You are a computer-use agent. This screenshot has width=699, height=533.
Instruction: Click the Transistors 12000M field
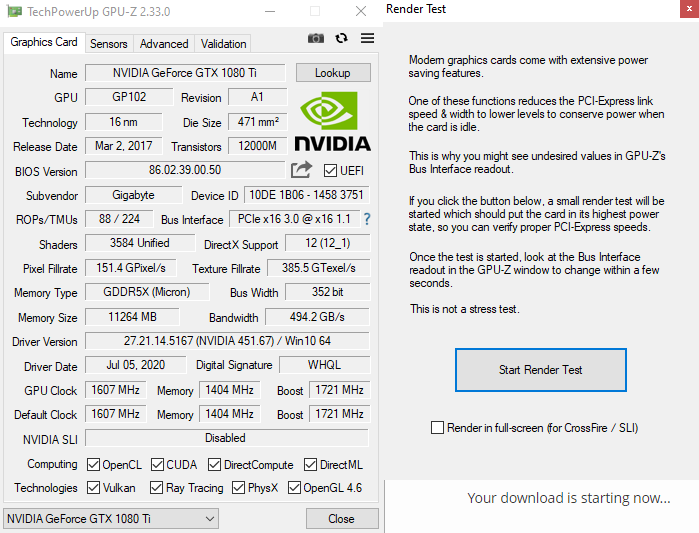tap(258, 146)
